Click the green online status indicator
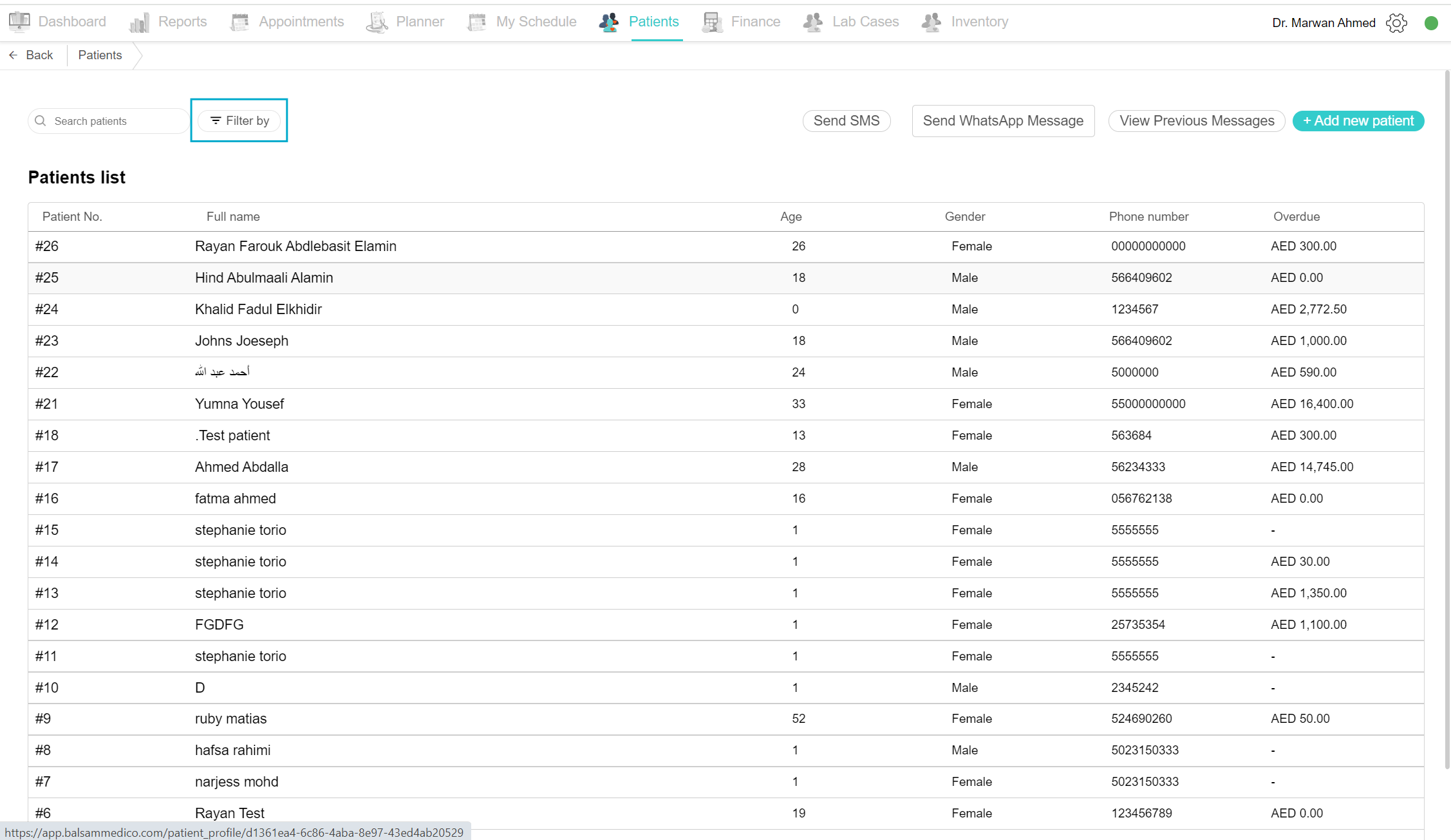1451x840 pixels. pyautogui.click(x=1431, y=23)
